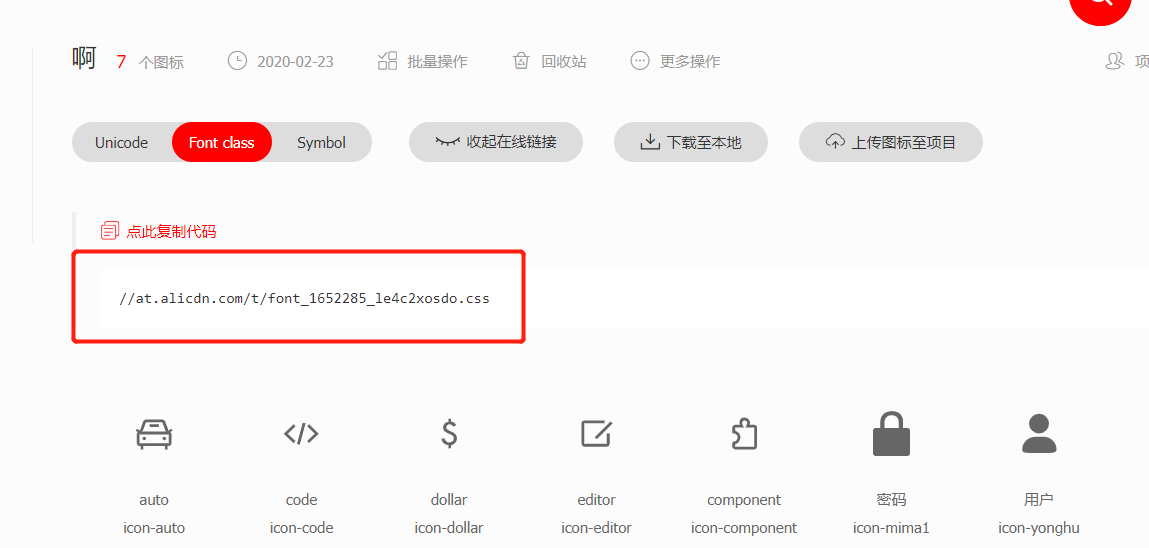Click the editor pencil icon
The width and height of the screenshot is (1149, 548).
596,433
